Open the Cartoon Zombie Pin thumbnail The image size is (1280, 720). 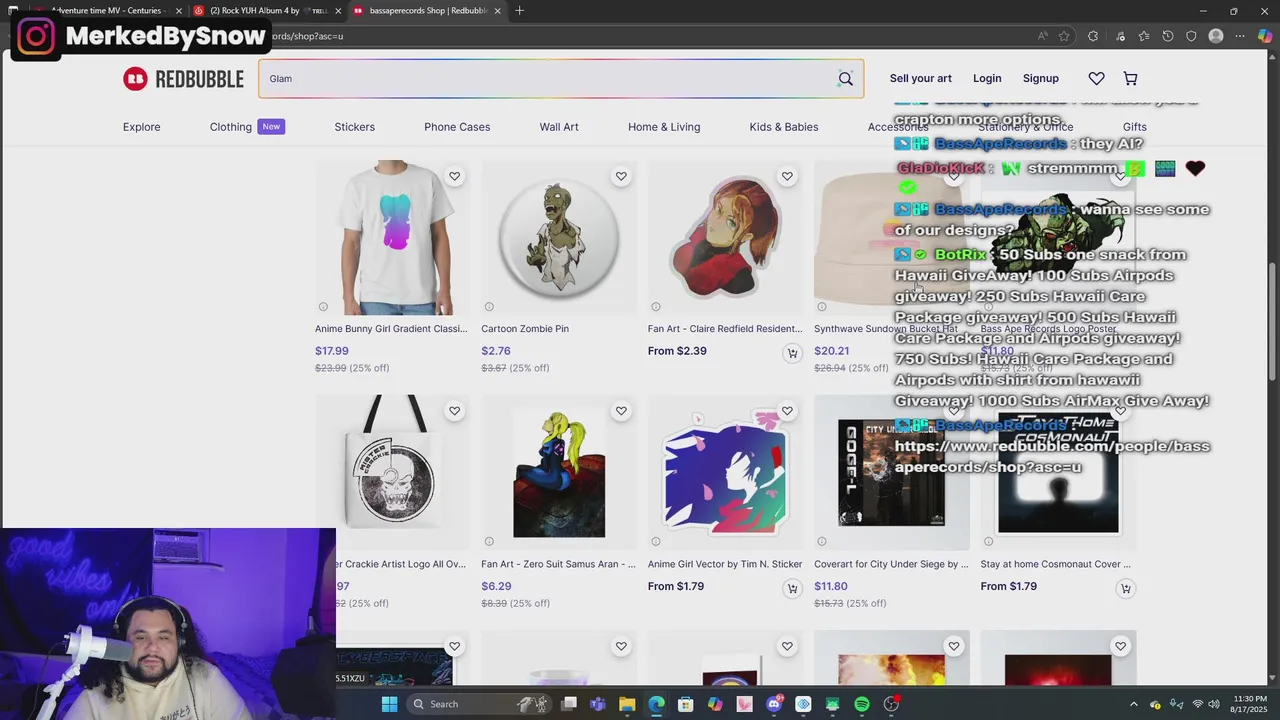(558, 238)
